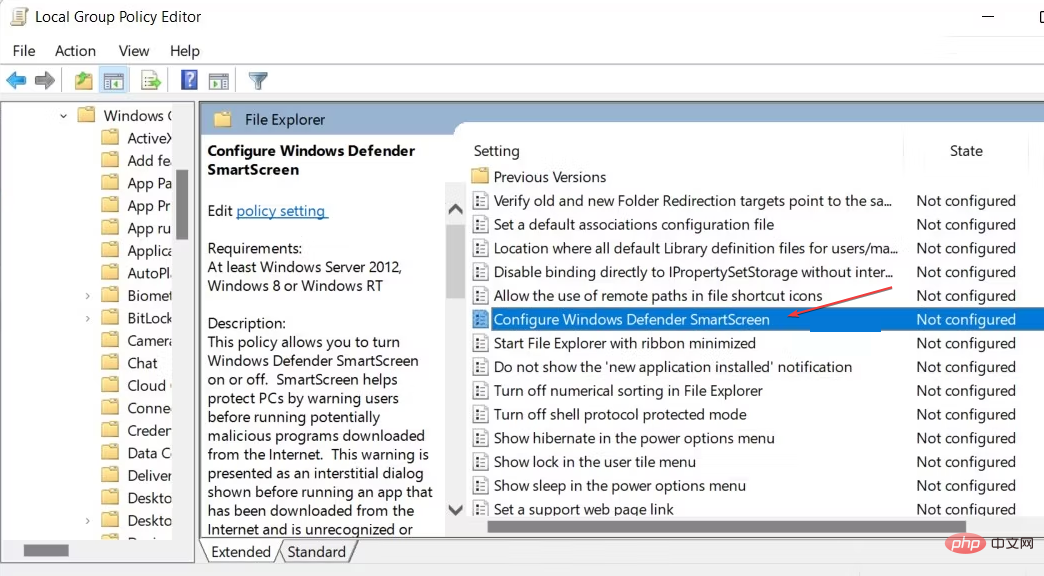Click folder icon next to Camera tree item
The image size is (1044, 576).
pos(110,340)
